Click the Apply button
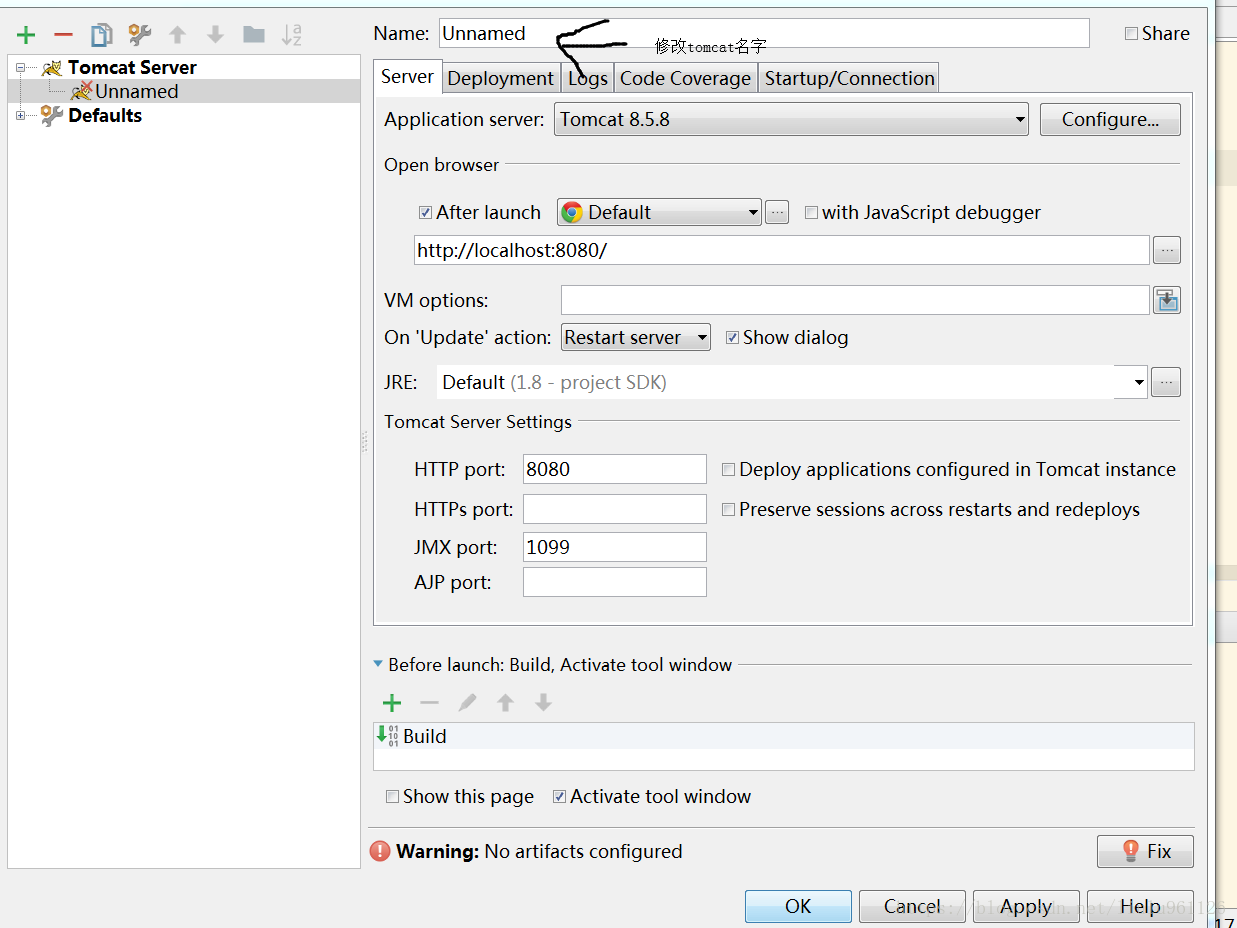1237x928 pixels. point(1026,906)
